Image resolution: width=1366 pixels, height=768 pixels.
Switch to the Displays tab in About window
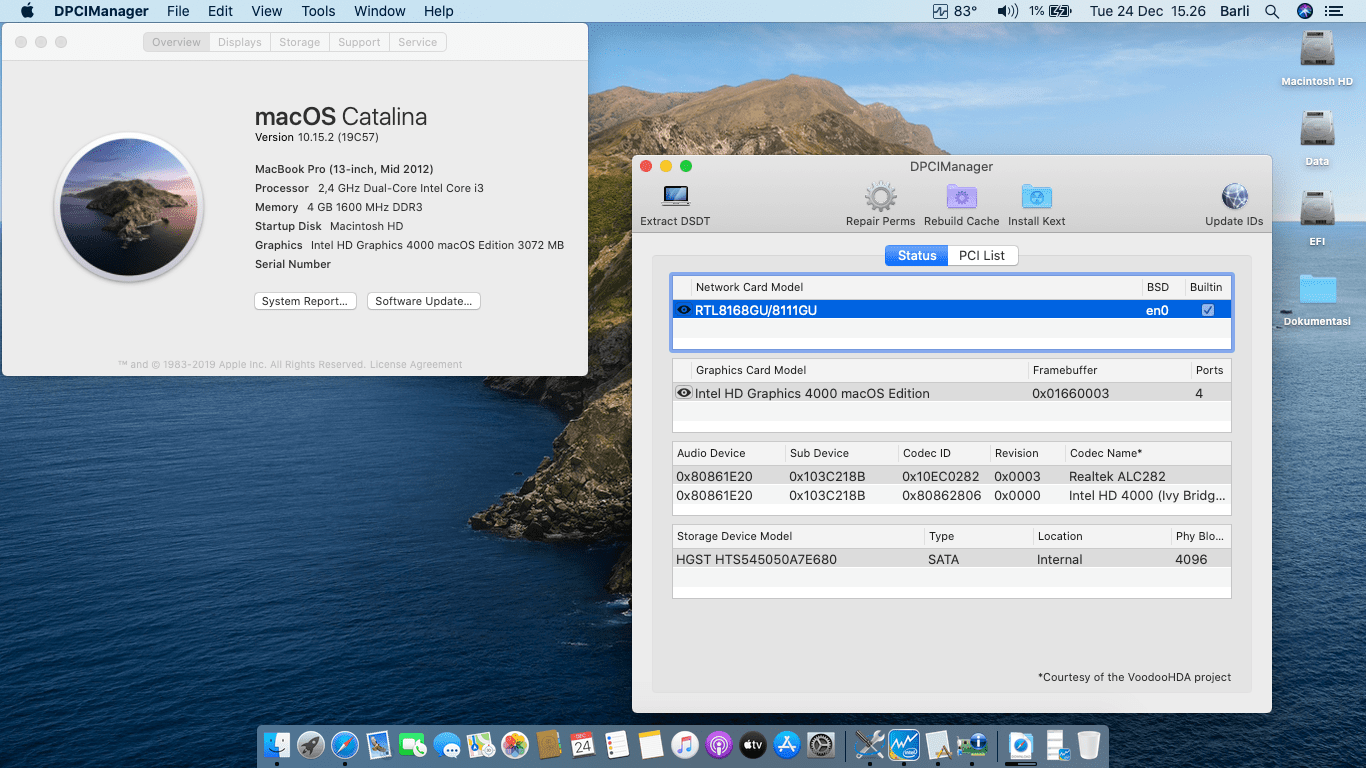tap(239, 42)
